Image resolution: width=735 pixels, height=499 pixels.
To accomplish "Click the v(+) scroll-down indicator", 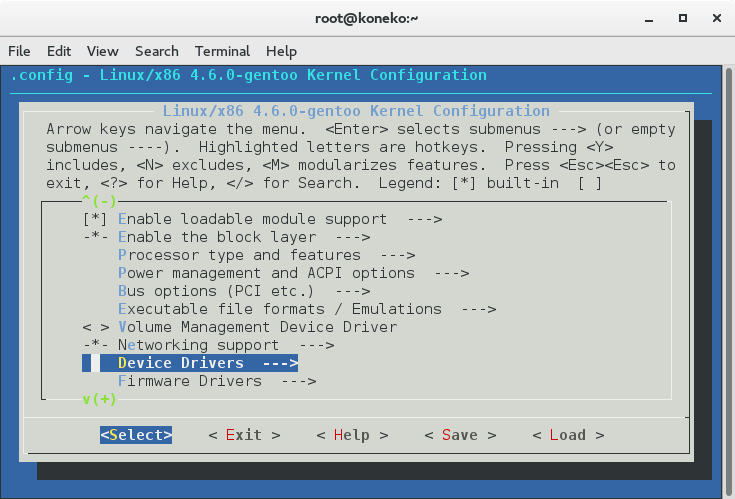I will pos(99,399).
